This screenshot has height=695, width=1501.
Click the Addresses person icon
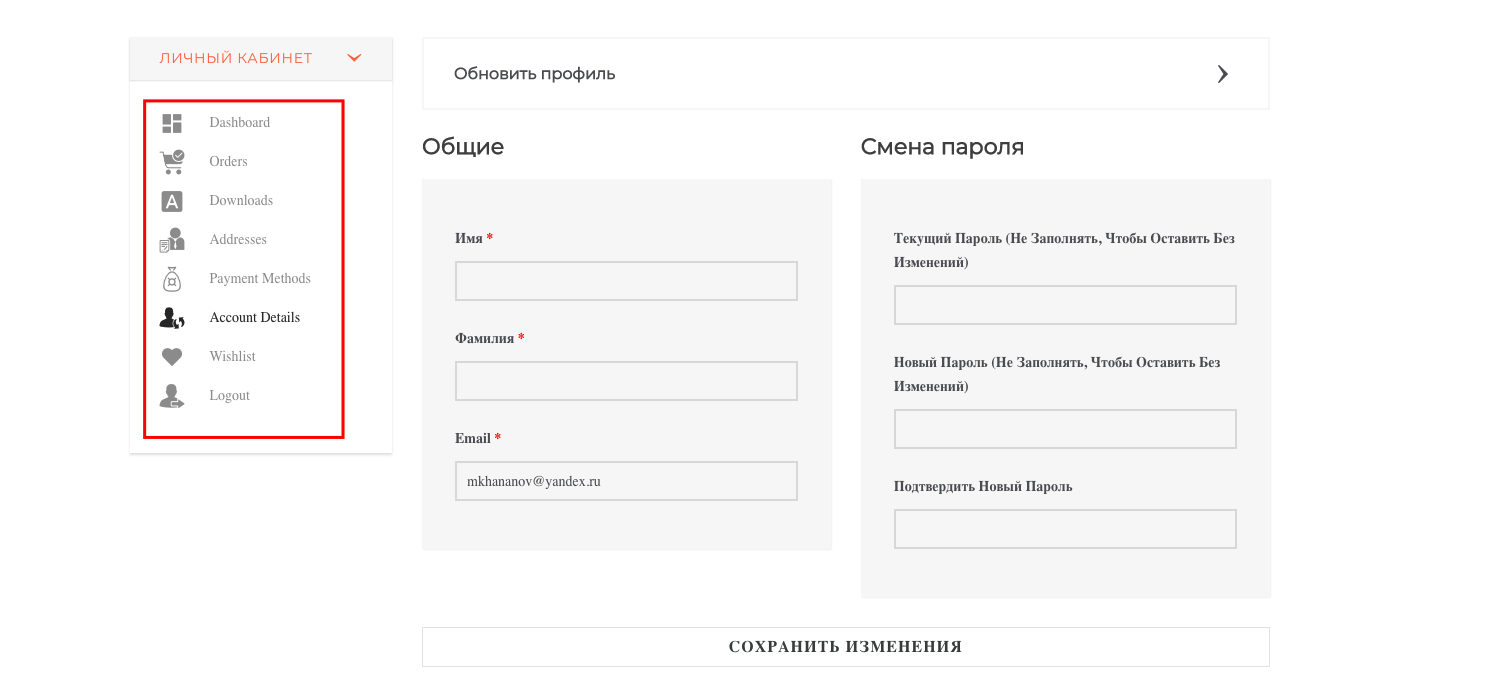click(x=172, y=240)
